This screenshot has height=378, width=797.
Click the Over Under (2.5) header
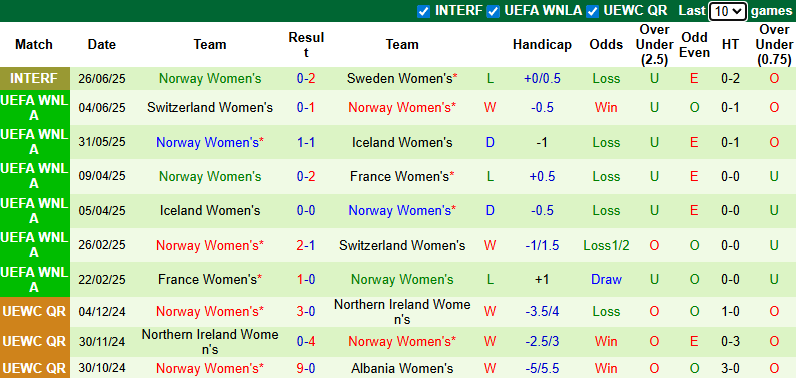(654, 45)
